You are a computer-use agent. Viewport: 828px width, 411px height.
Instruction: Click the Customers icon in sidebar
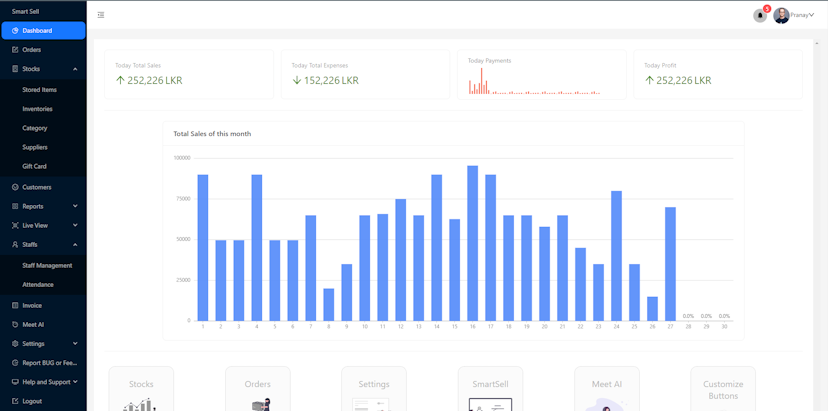coord(15,187)
